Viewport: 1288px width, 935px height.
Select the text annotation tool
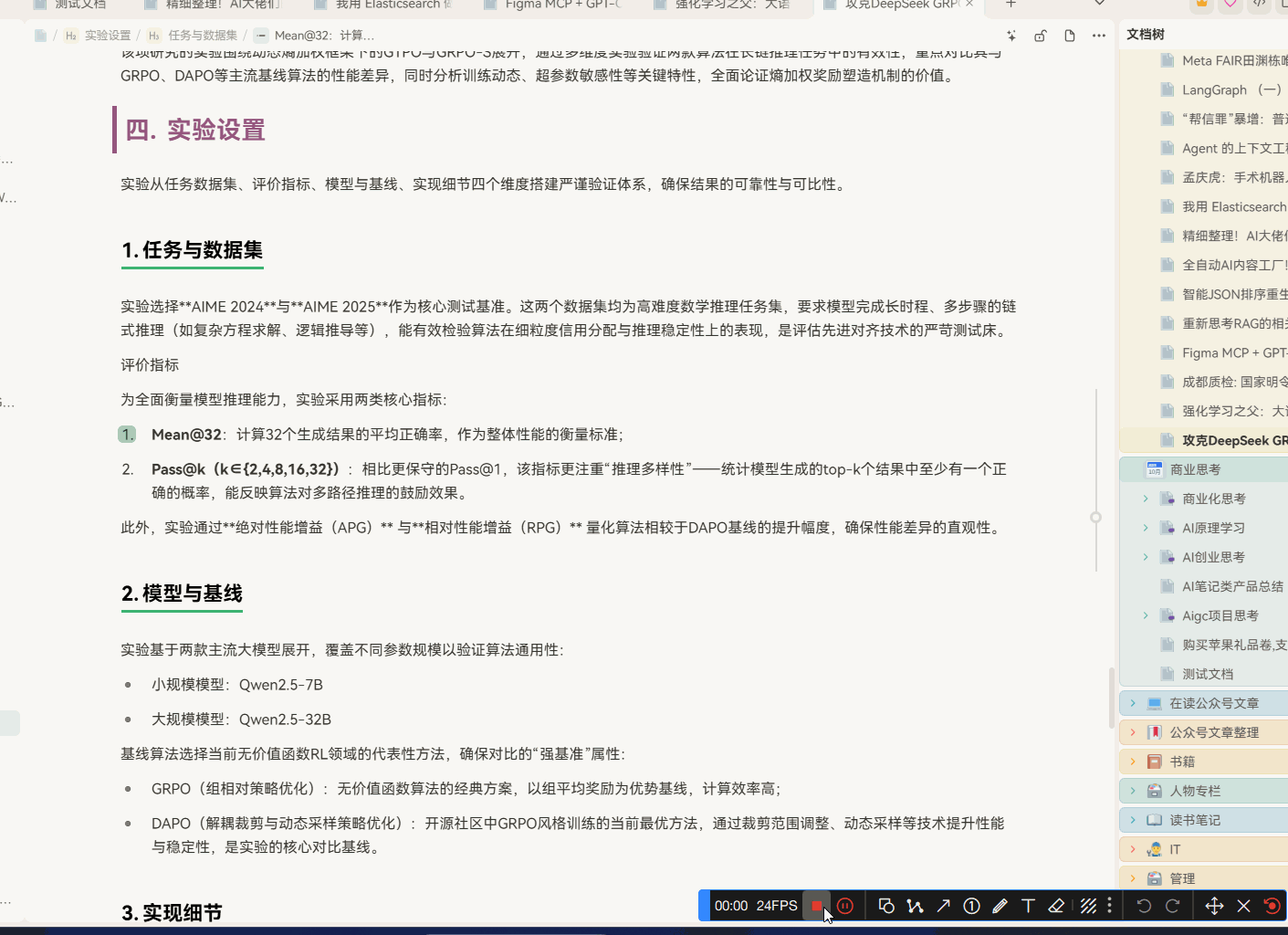(x=1028, y=905)
